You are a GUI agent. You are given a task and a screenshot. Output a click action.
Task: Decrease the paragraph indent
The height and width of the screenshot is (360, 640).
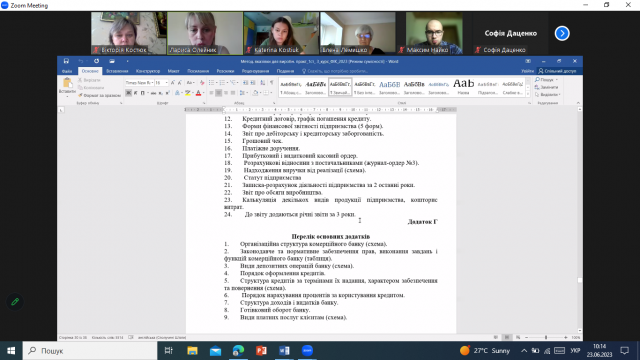tap(245, 83)
